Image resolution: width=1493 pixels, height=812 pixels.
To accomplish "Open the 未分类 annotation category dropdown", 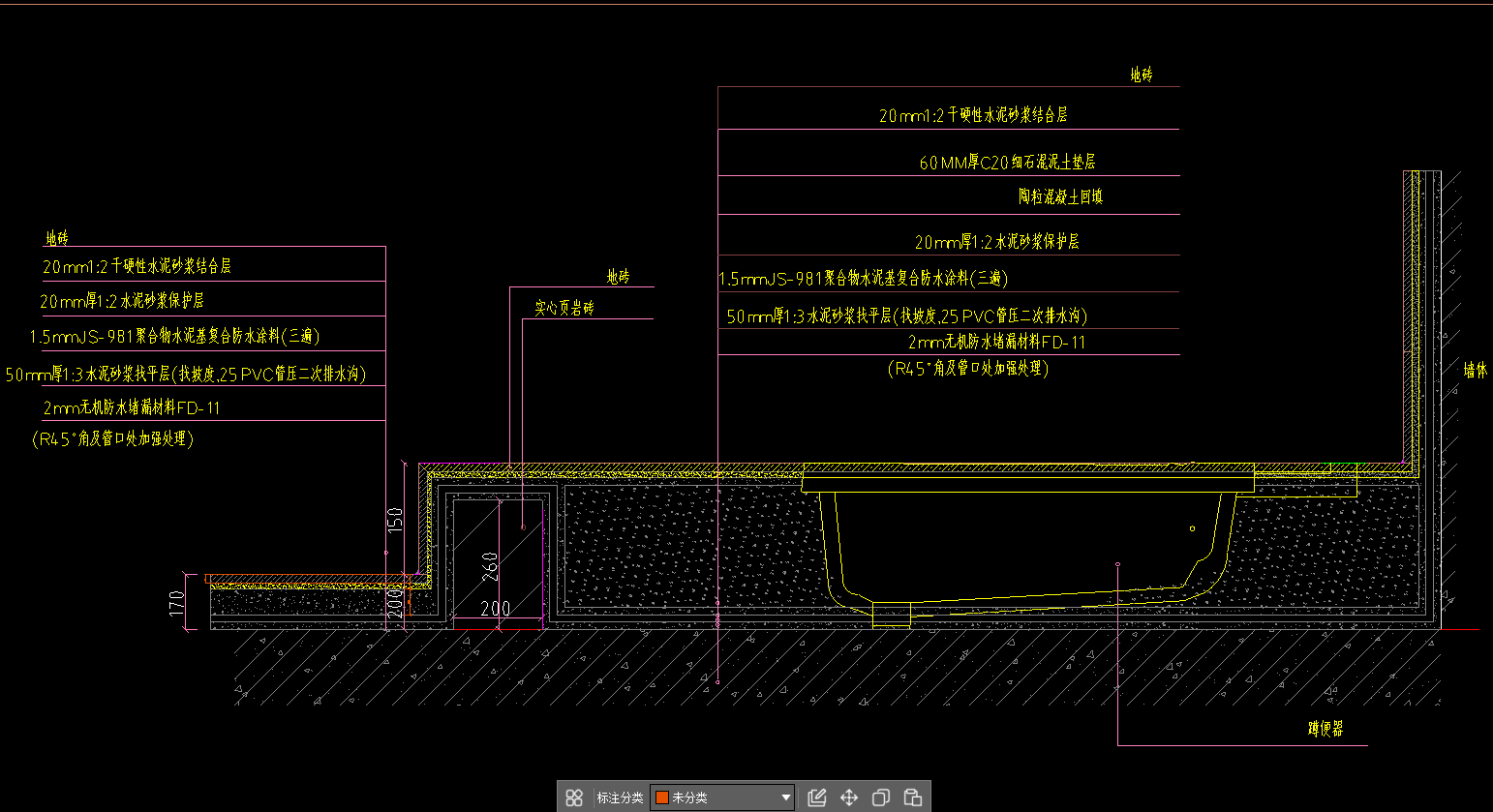I will coord(722,797).
